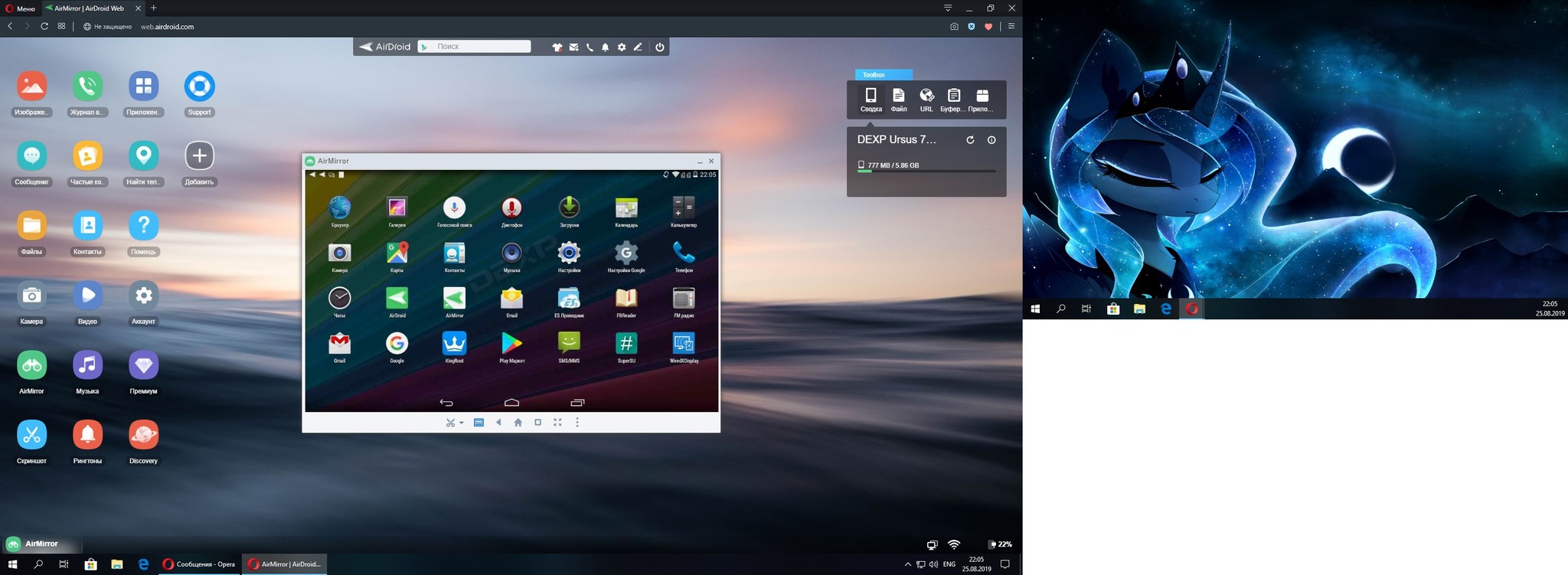Open the Discovery planet icon

[x=143, y=435]
